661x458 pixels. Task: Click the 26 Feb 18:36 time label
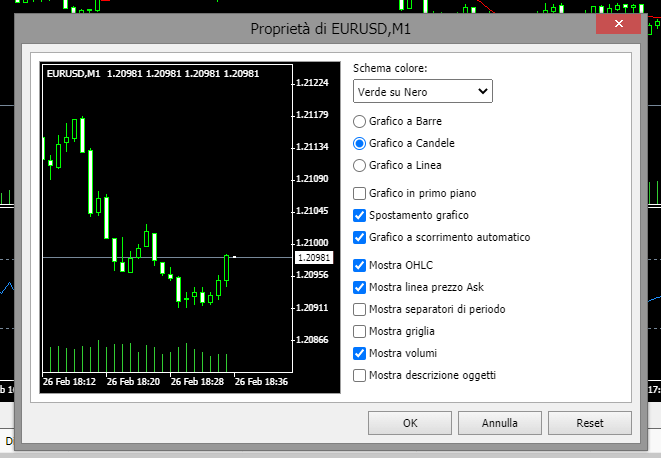[x=261, y=382]
